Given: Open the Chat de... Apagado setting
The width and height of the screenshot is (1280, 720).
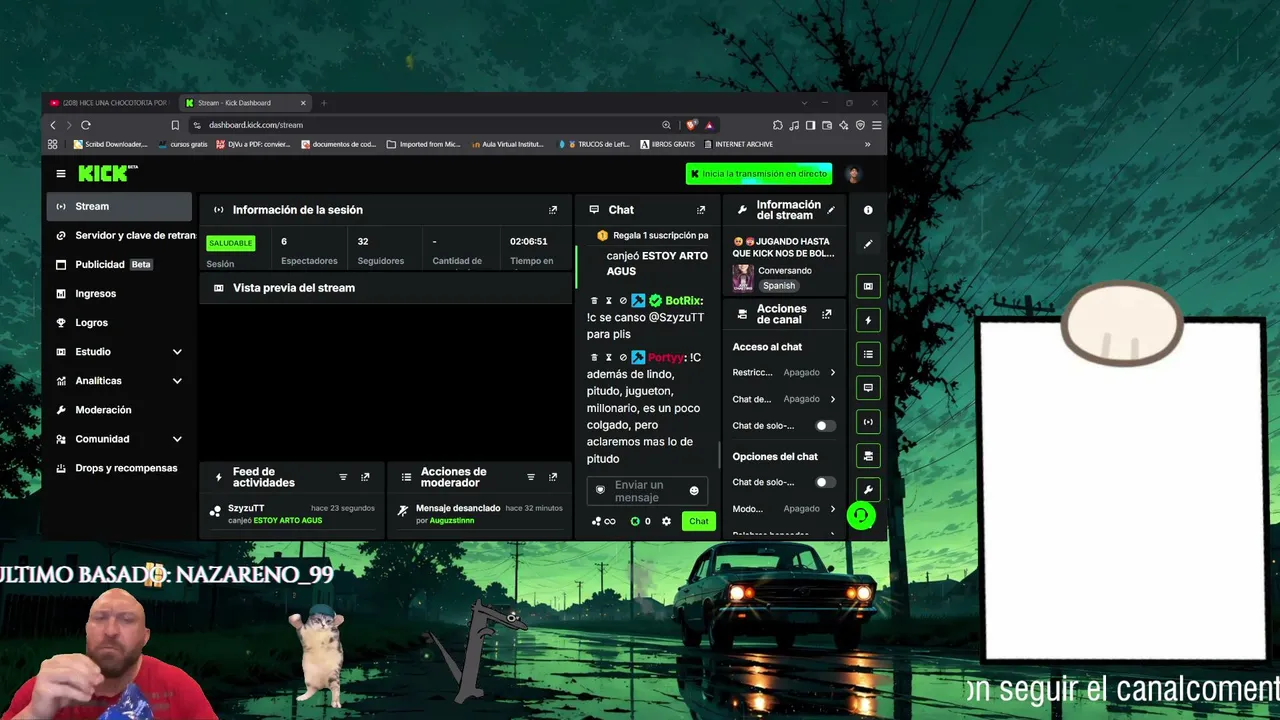Looking at the screenshot, I should point(784,399).
